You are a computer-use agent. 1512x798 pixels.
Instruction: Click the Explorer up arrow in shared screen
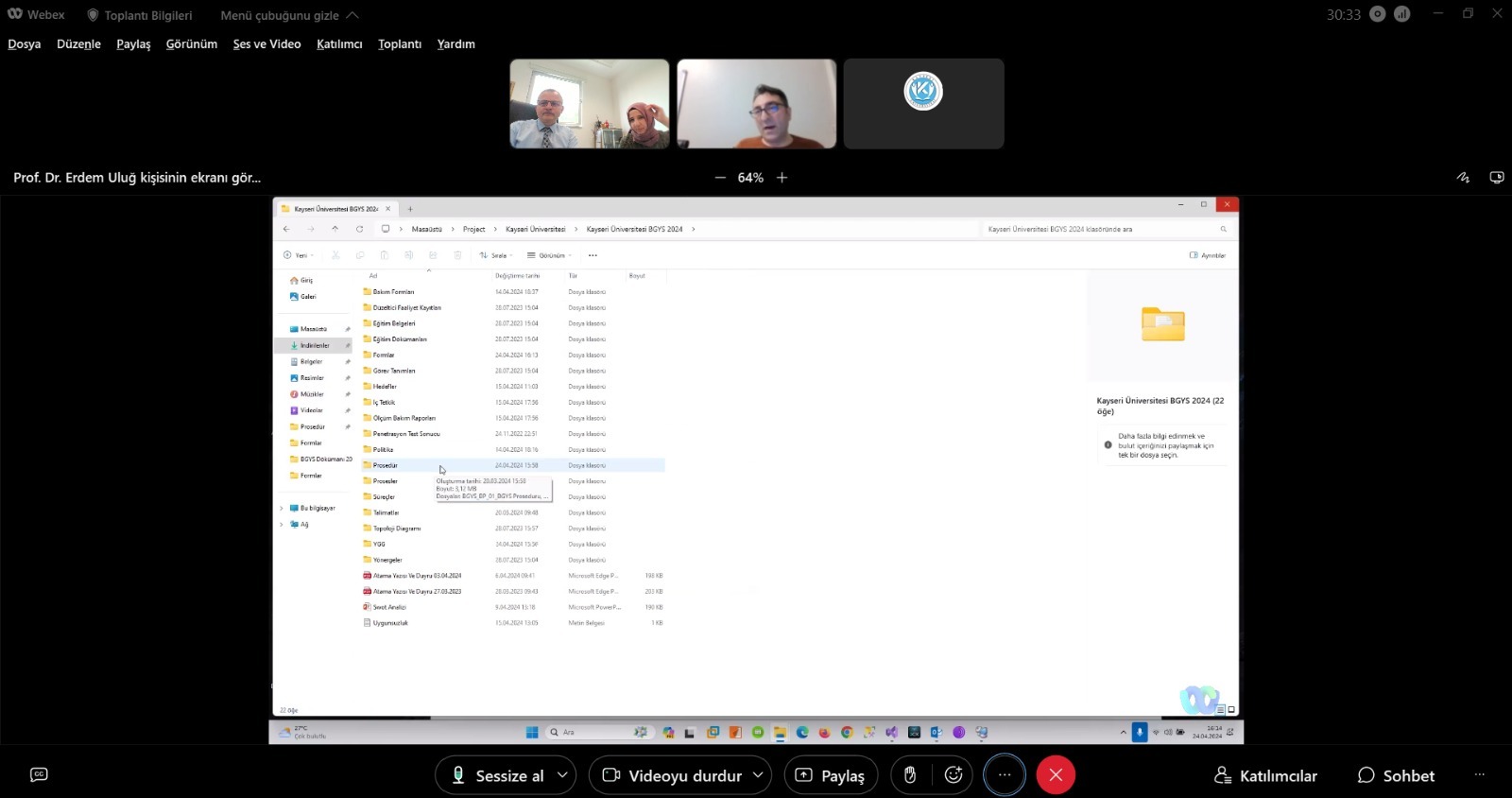point(335,229)
